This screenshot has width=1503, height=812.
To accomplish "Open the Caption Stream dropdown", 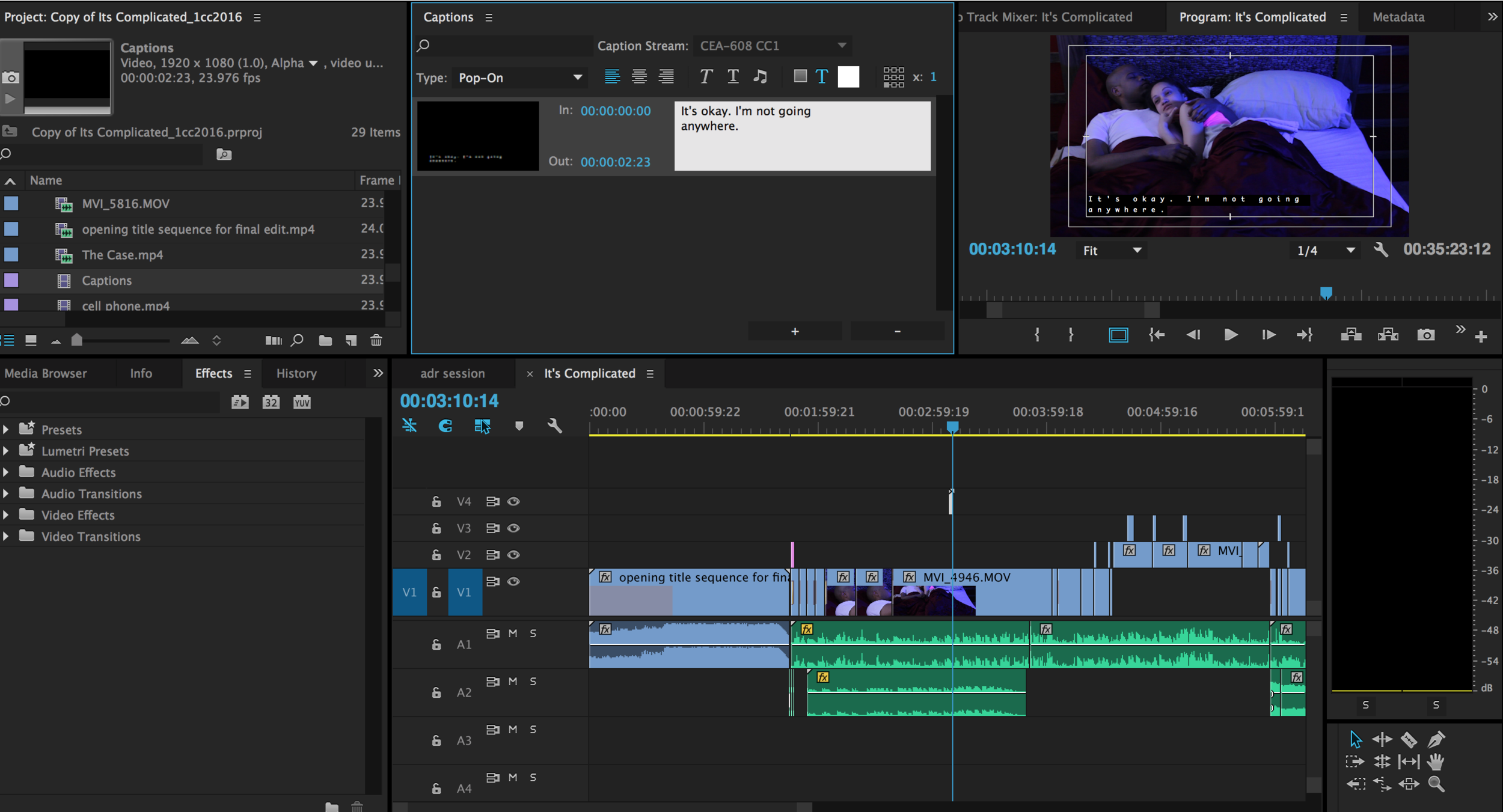I will click(773, 46).
